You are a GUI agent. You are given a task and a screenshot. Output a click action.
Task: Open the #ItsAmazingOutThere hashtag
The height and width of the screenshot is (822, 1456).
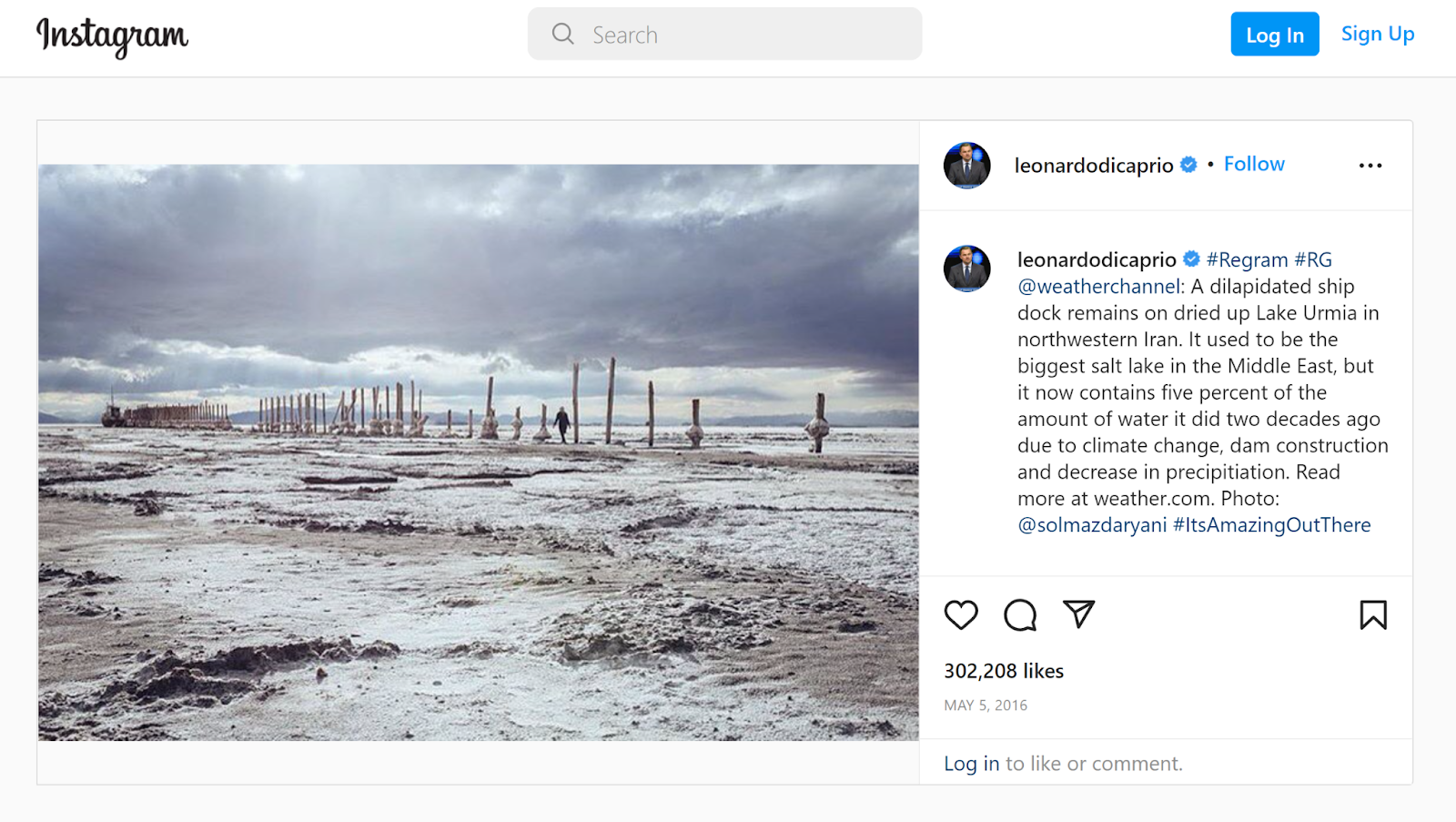(1271, 525)
